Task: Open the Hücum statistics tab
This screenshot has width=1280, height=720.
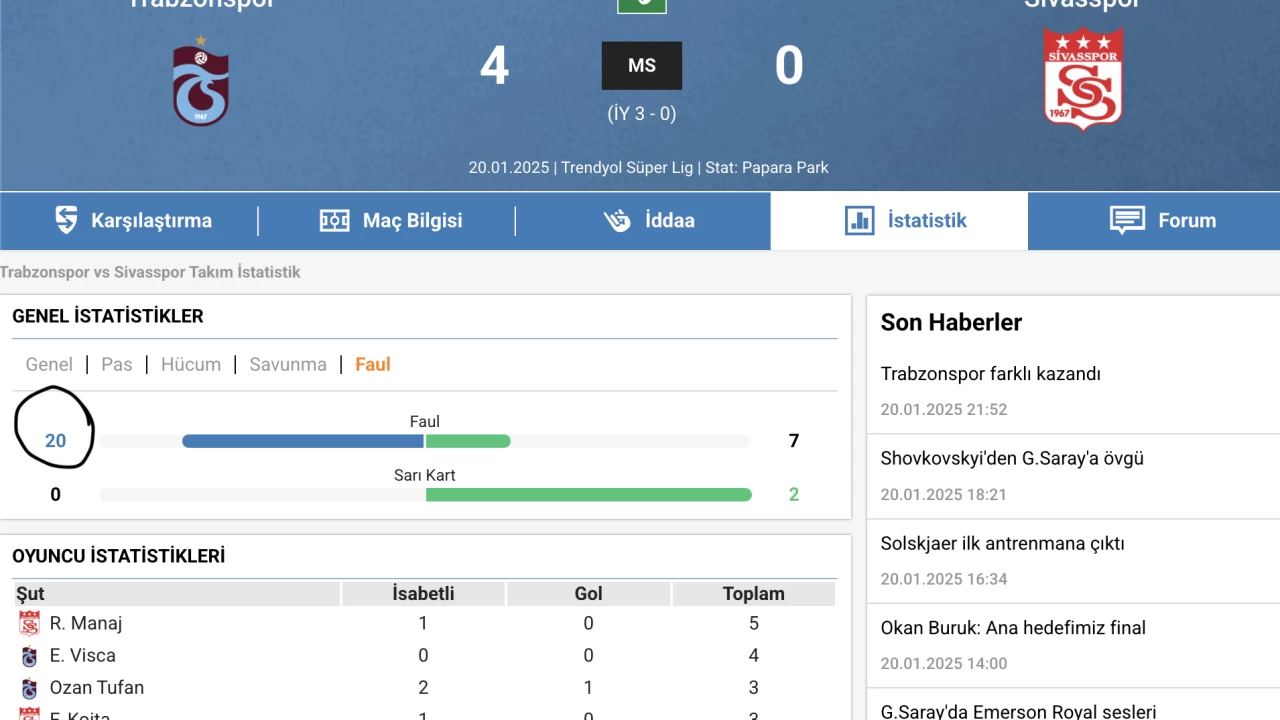Action: (x=191, y=364)
